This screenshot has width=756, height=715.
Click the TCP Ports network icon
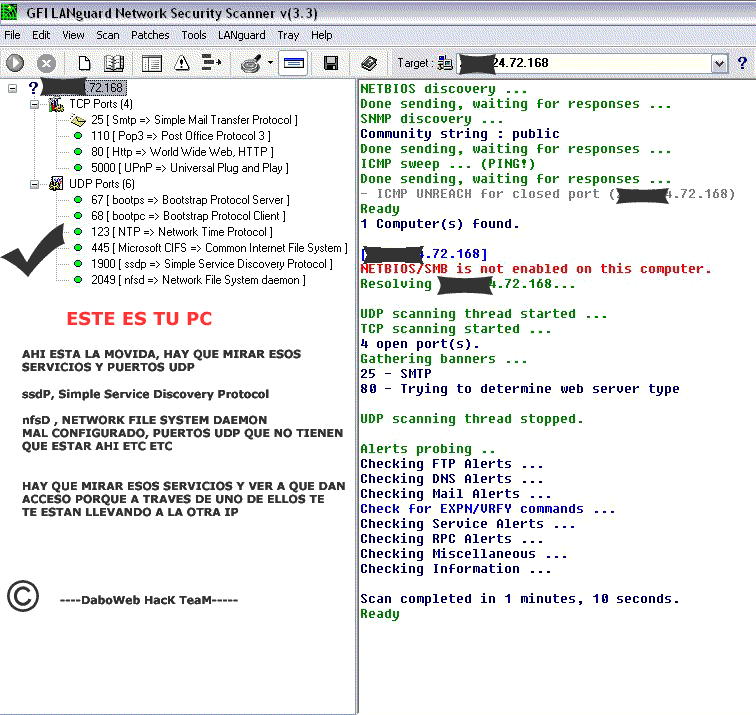[56, 104]
